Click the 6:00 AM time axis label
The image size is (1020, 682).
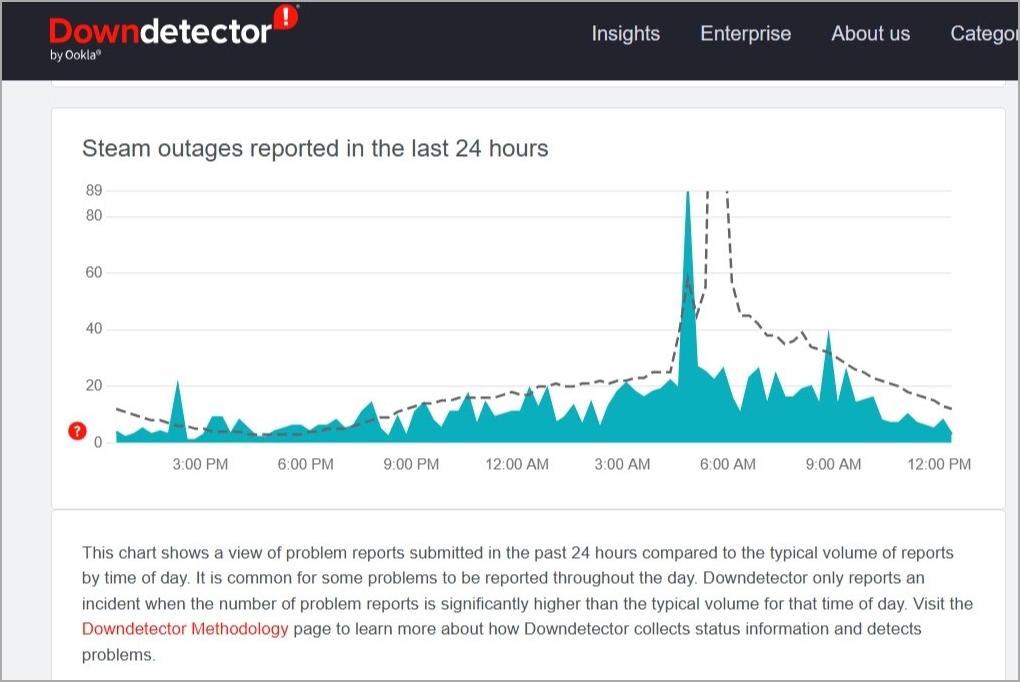coord(727,464)
